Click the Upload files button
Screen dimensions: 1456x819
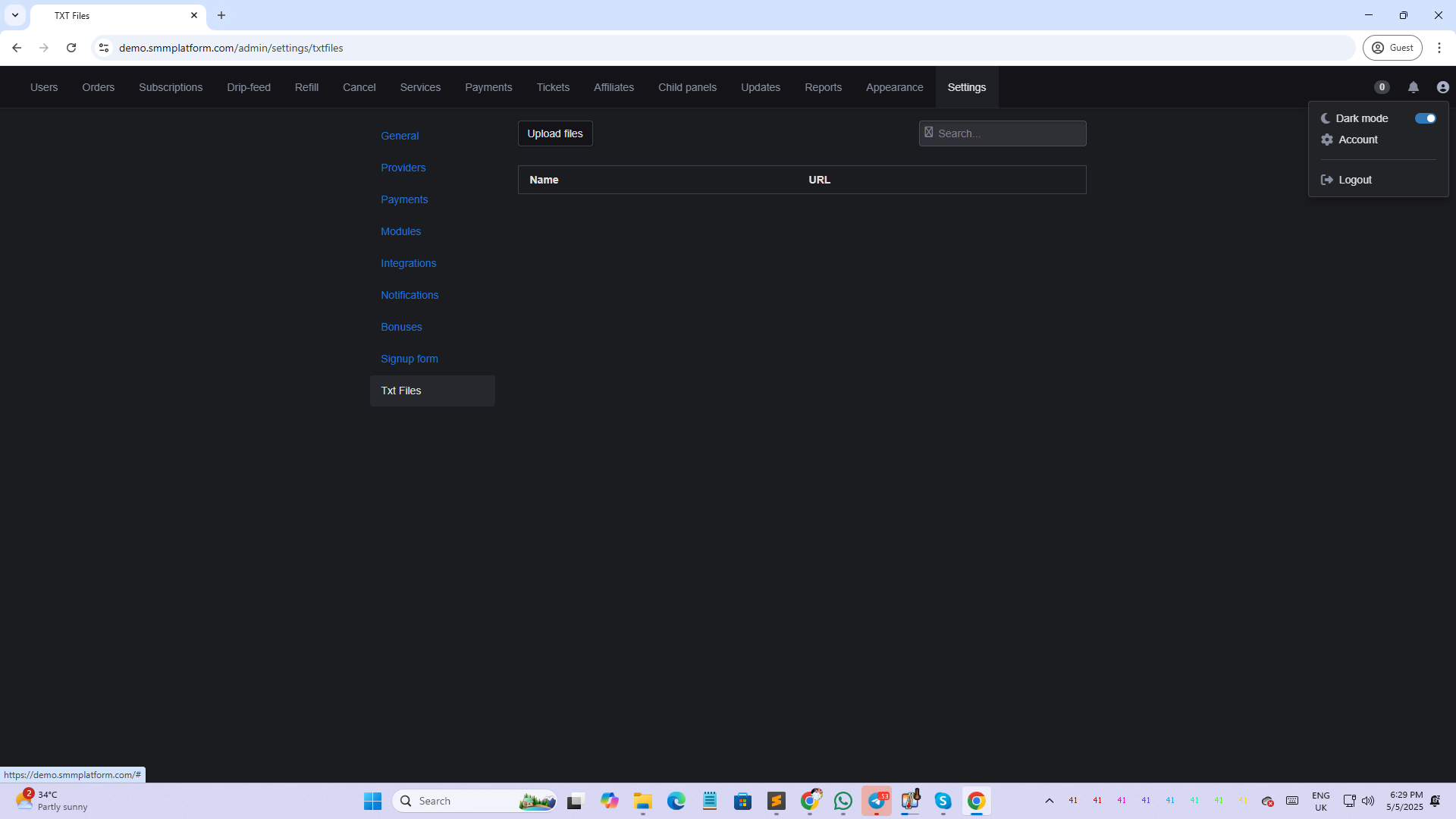555,133
